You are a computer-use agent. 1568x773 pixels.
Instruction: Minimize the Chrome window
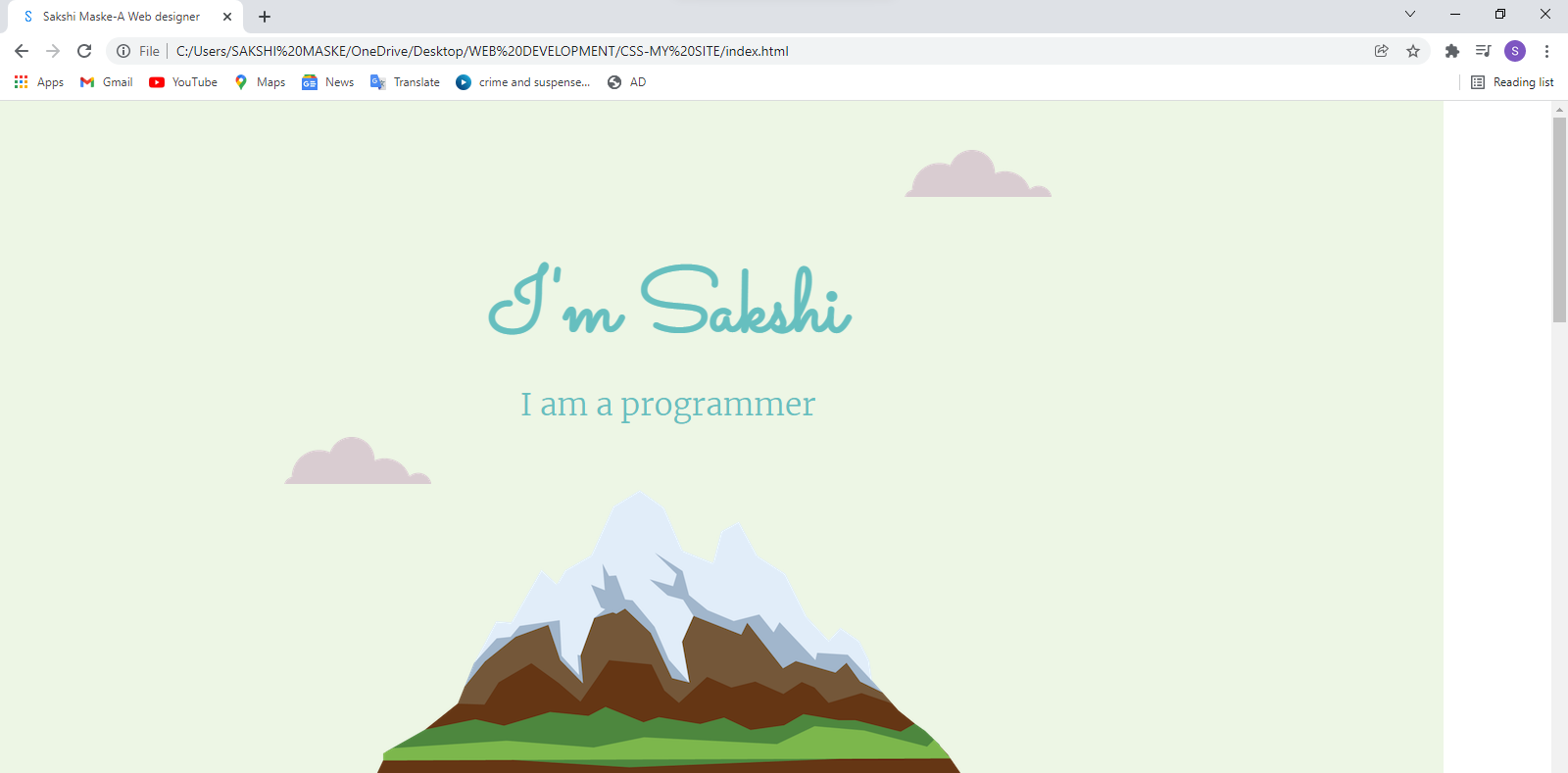click(1455, 14)
